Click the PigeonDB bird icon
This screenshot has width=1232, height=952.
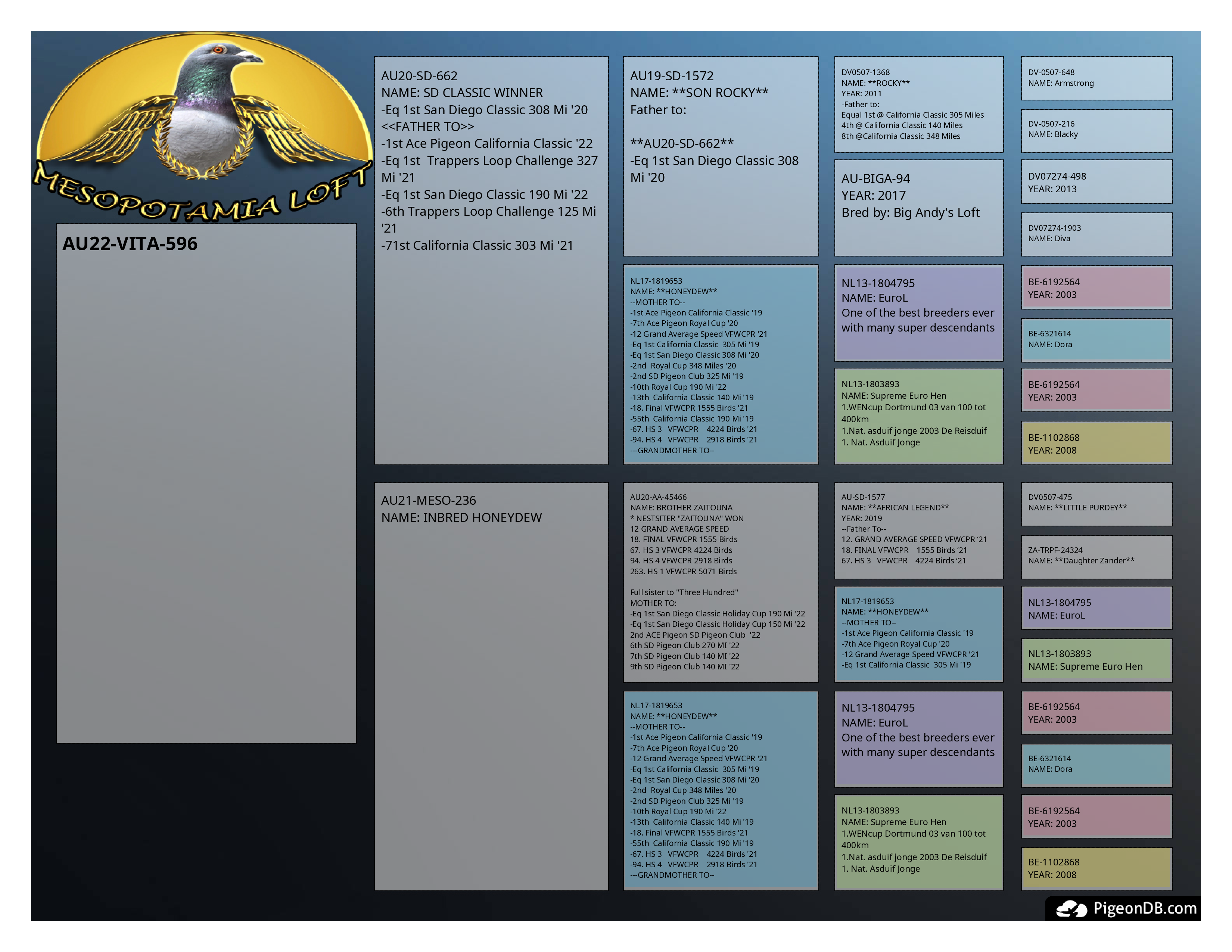point(1071,909)
